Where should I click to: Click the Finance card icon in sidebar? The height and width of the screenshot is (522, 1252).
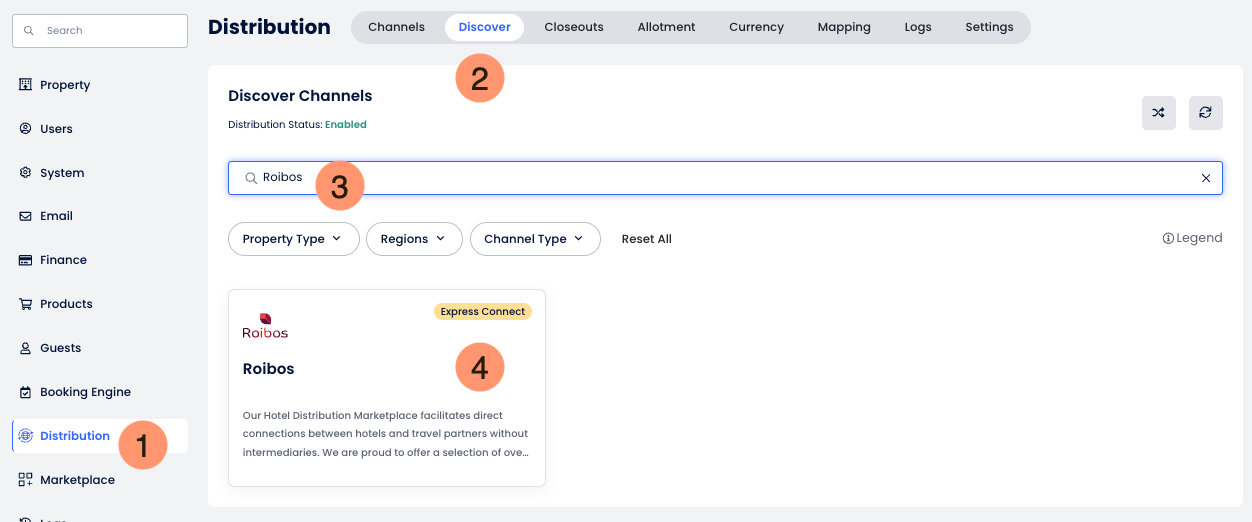26,260
